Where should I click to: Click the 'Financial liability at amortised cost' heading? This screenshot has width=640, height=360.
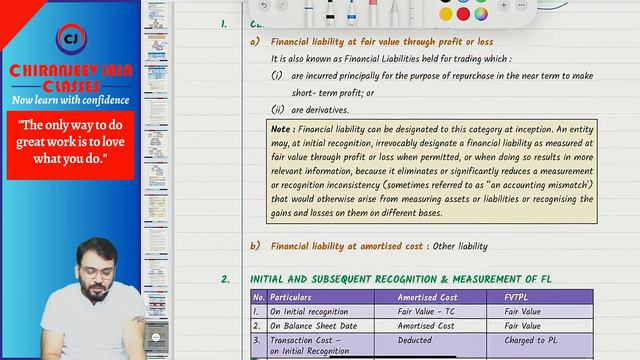(x=347, y=246)
